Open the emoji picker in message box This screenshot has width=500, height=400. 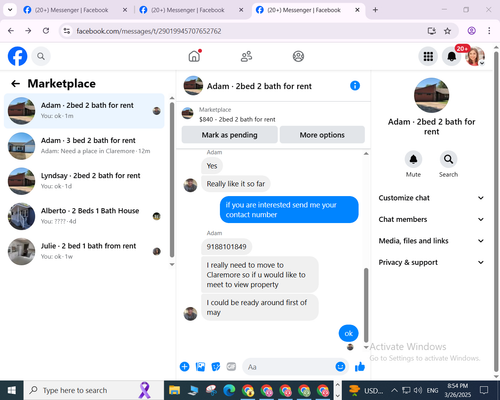[340, 367]
